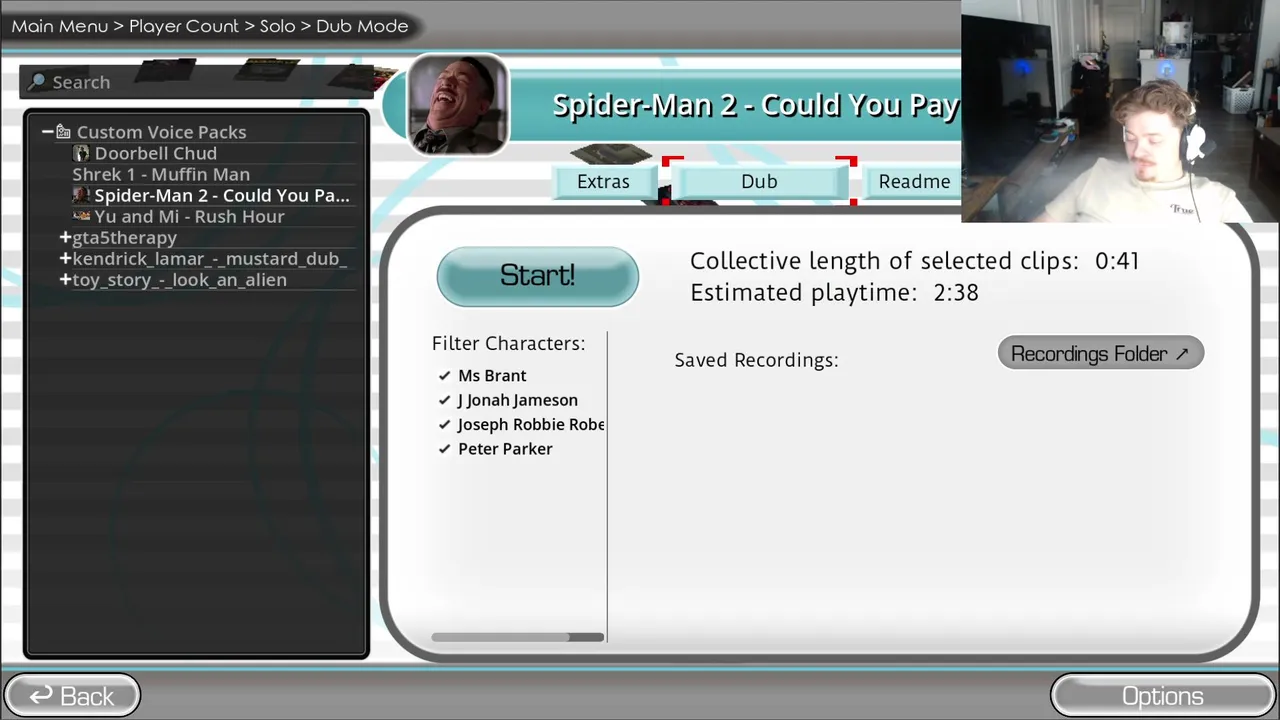
Task: Open the Extras tab
Action: tap(603, 181)
